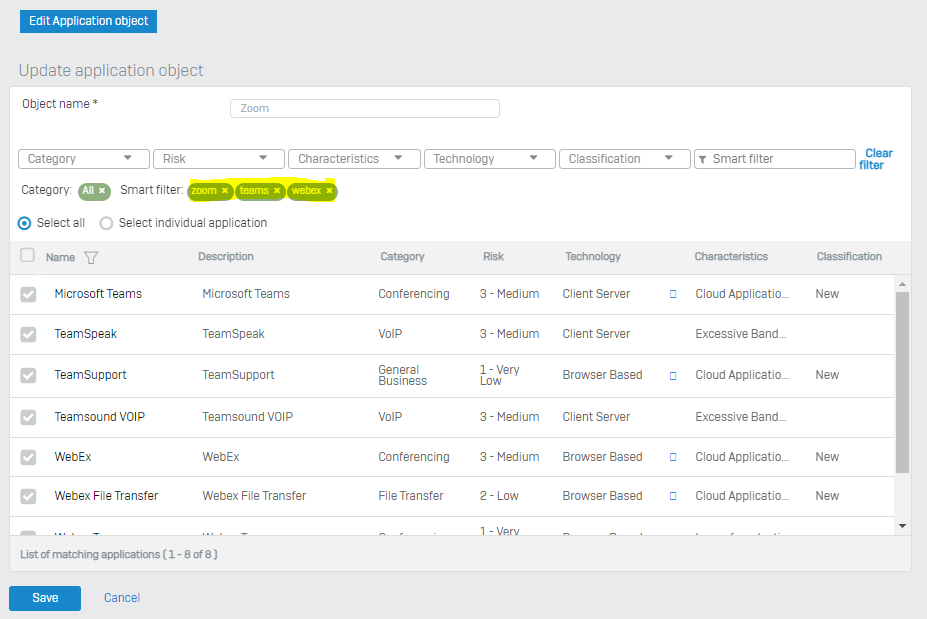Click the Object name field
This screenshot has height=619, width=927.
pyautogui.click(x=365, y=108)
